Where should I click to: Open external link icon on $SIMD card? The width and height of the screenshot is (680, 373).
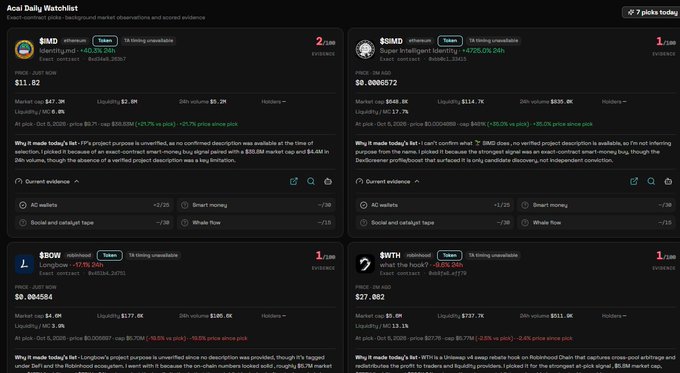pos(634,181)
